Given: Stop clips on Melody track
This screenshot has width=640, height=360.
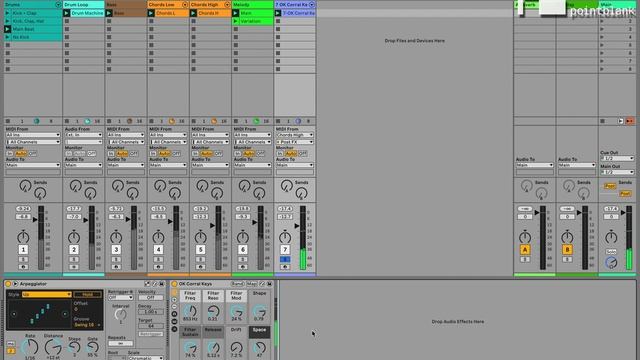Looking at the screenshot, I should 236,121.
